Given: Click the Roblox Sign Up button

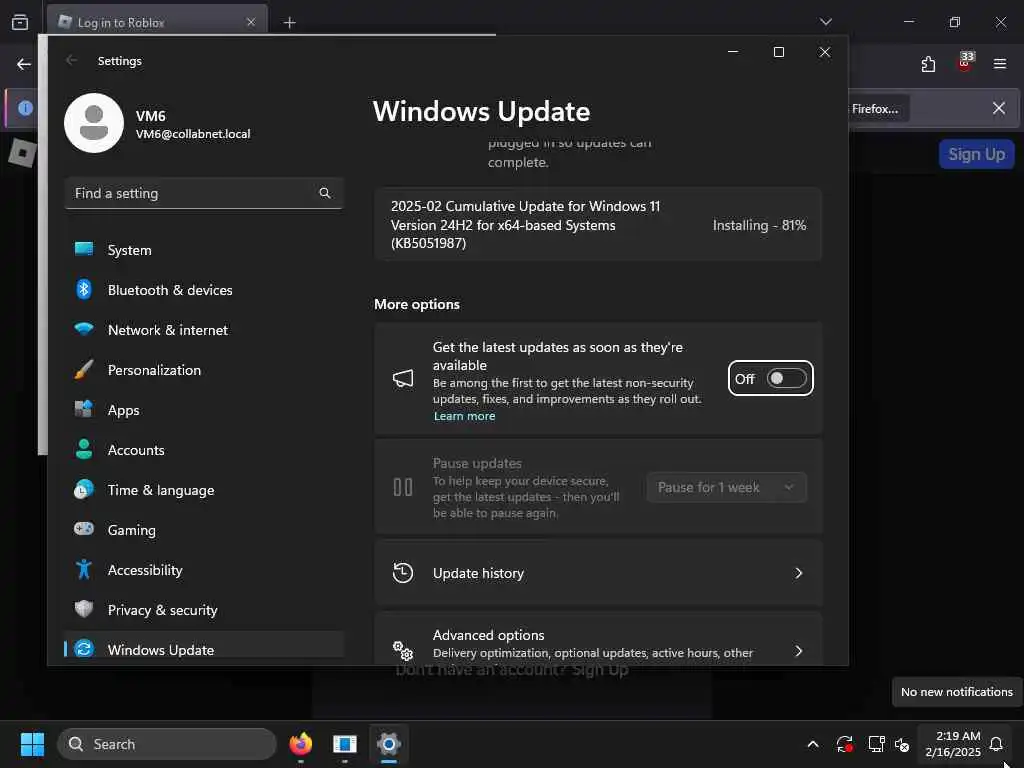Looking at the screenshot, I should pyautogui.click(x=976, y=155).
